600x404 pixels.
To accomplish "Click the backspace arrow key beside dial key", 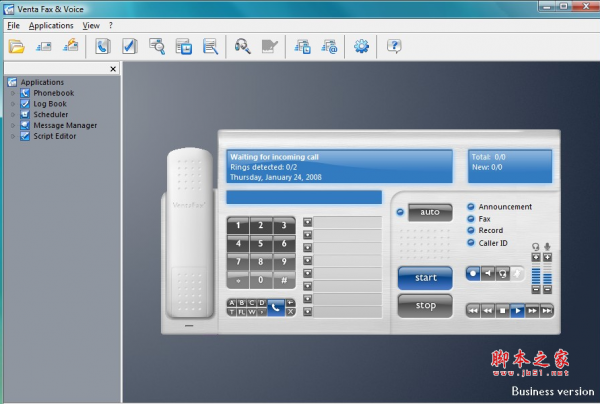I will 290,303.
